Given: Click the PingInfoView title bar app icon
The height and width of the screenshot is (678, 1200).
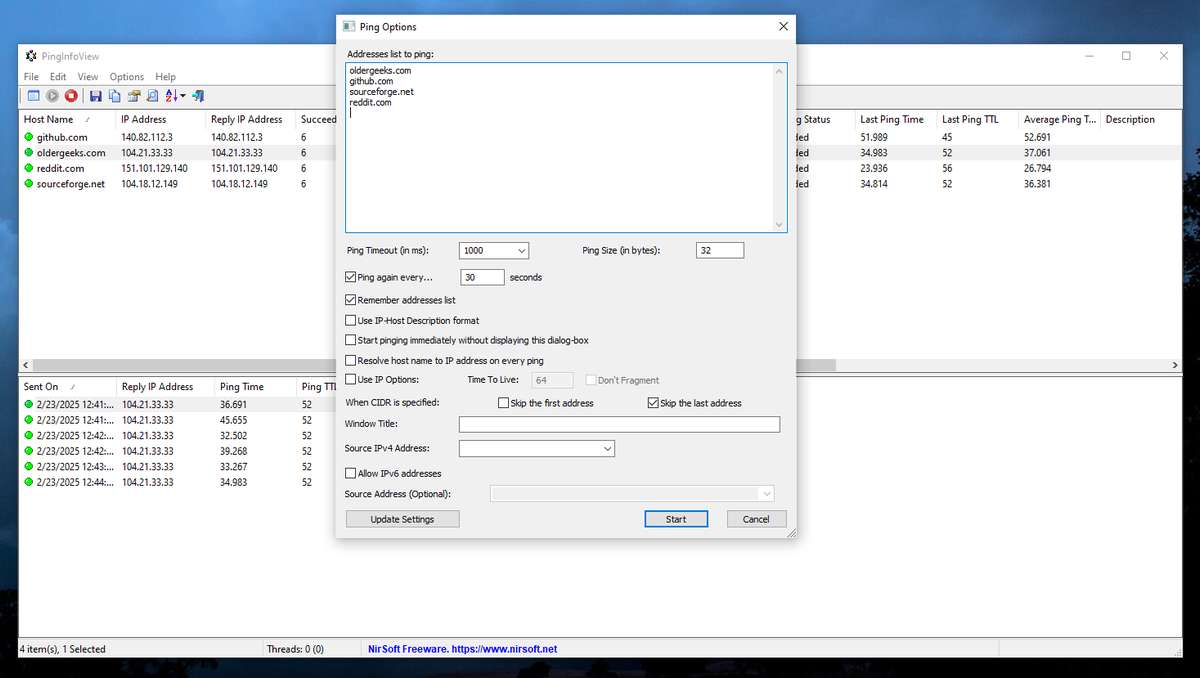Looking at the screenshot, I should pos(31,56).
